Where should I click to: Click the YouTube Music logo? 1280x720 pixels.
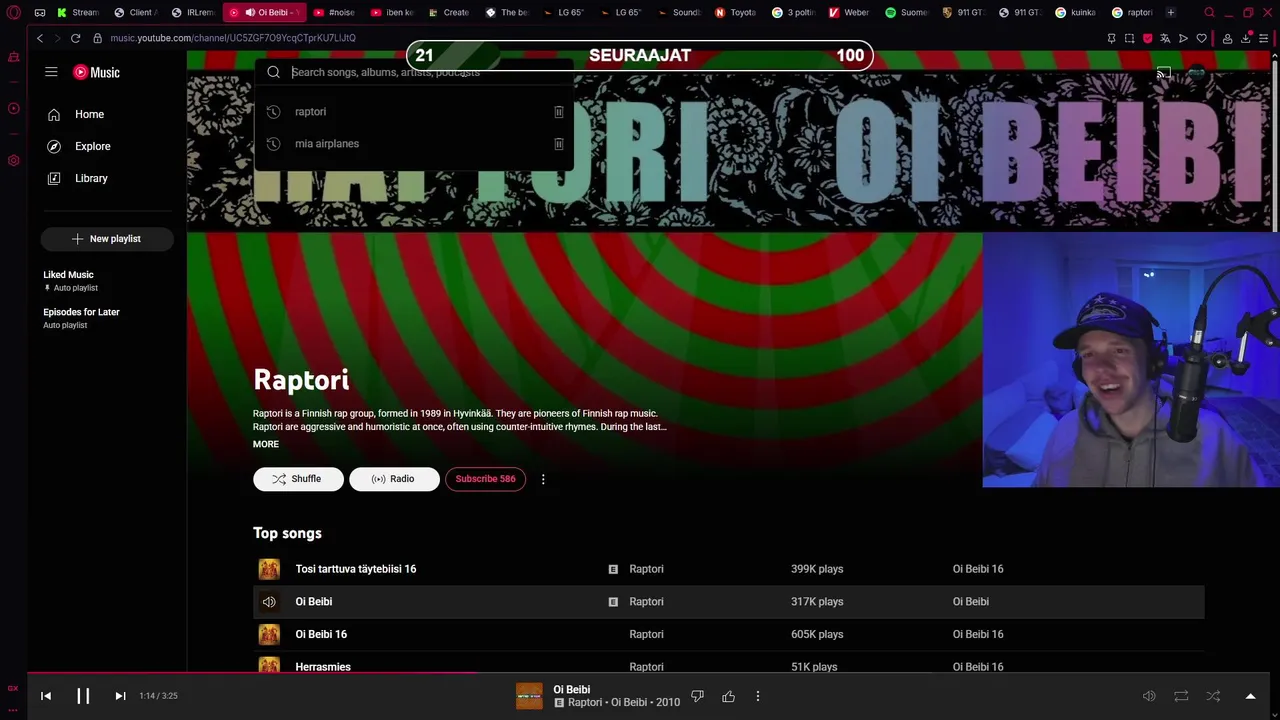pyautogui.click(x=96, y=72)
